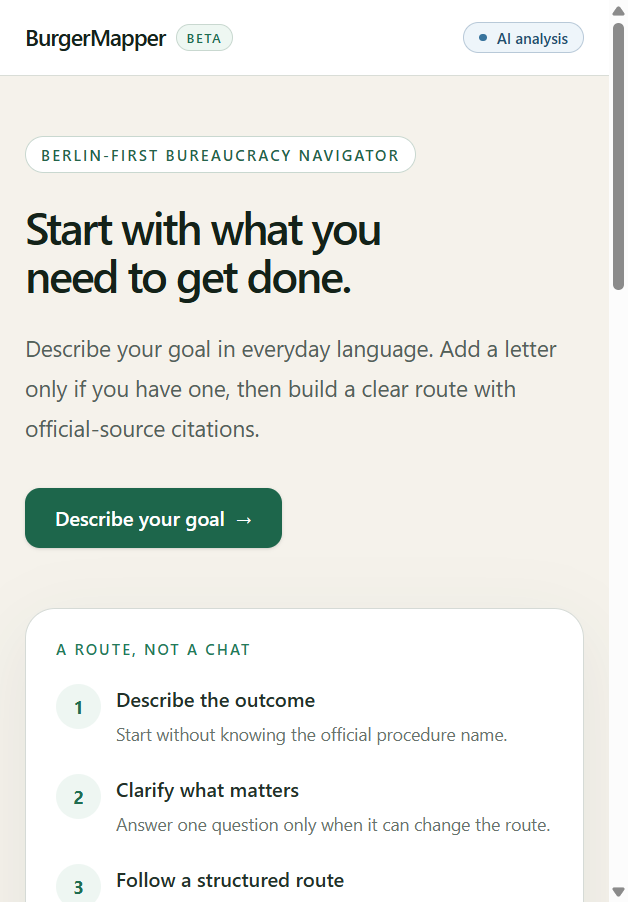Click the vertical scrollbar thumb

[x=618, y=155]
